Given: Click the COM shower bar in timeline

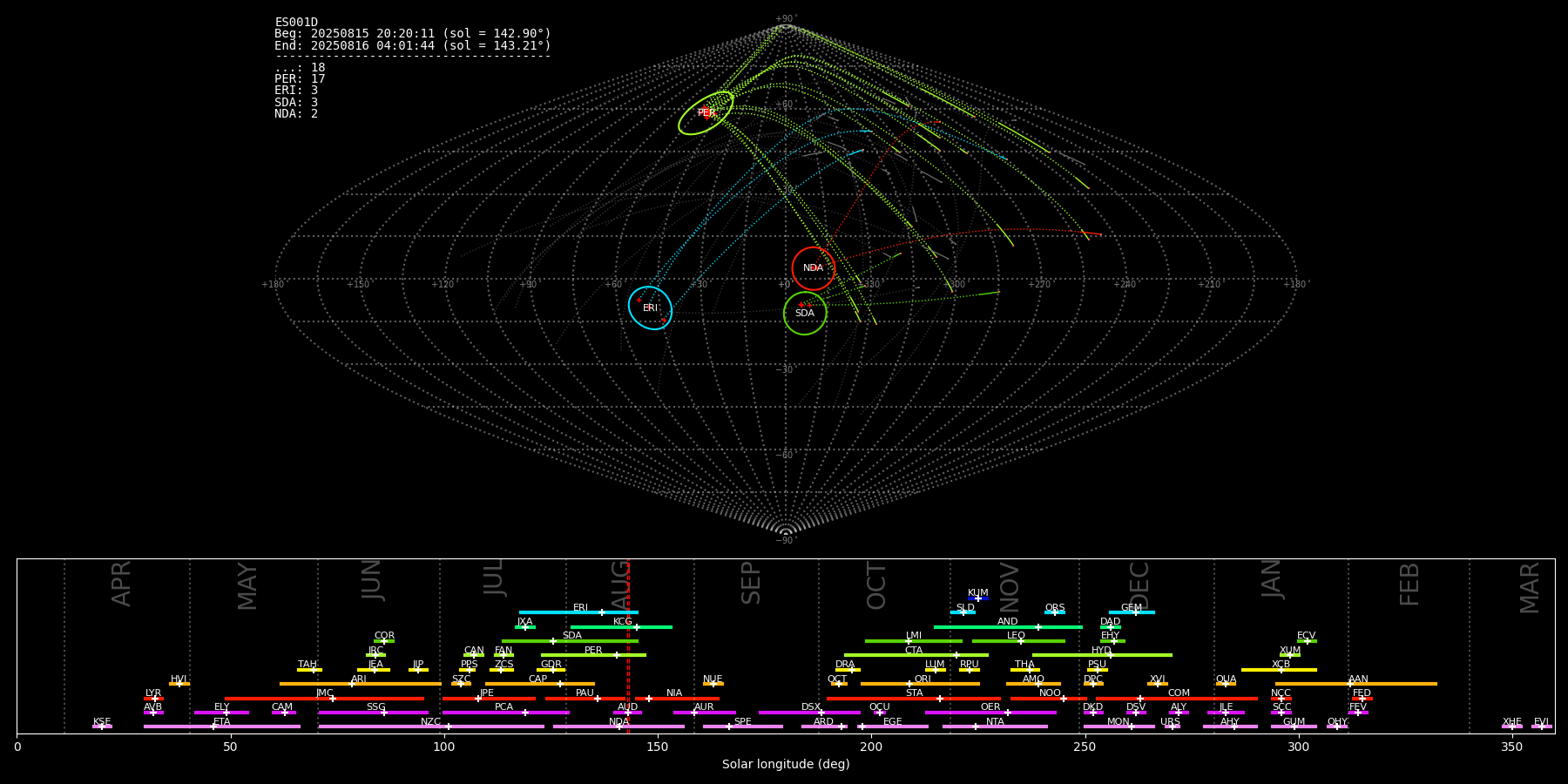Looking at the screenshot, I should tap(1177, 699).
